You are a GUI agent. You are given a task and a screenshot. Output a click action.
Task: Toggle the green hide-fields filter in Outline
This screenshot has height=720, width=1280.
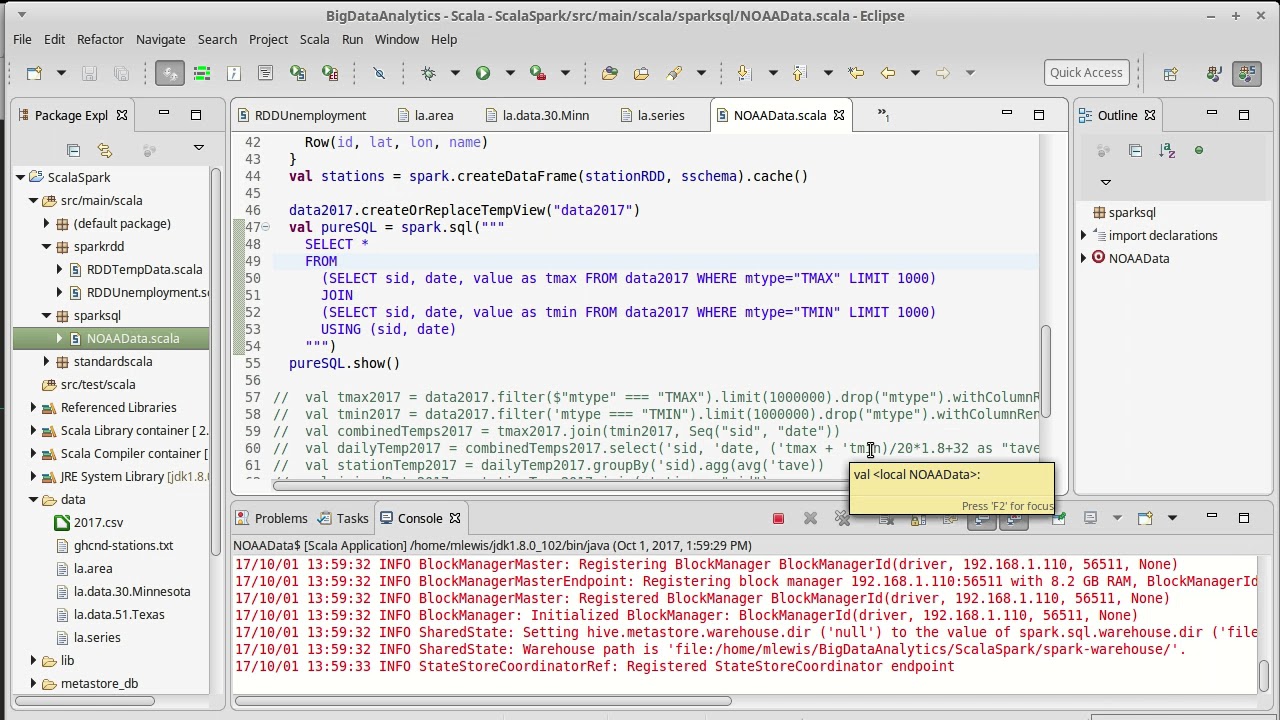(1199, 150)
